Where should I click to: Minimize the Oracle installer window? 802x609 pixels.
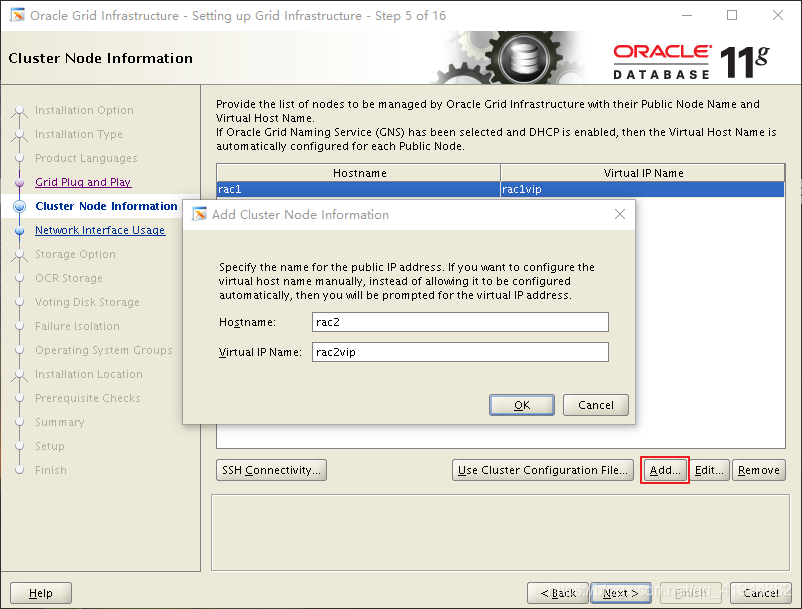687,15
